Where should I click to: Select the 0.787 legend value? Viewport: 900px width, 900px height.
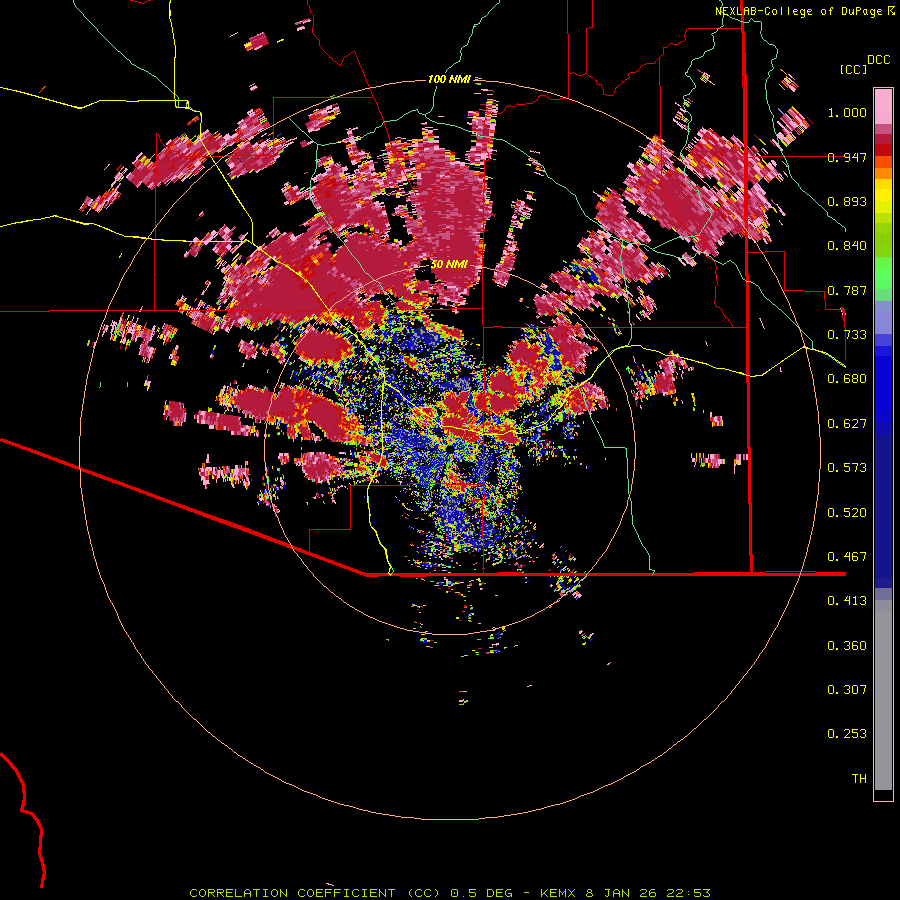(847, 290)
